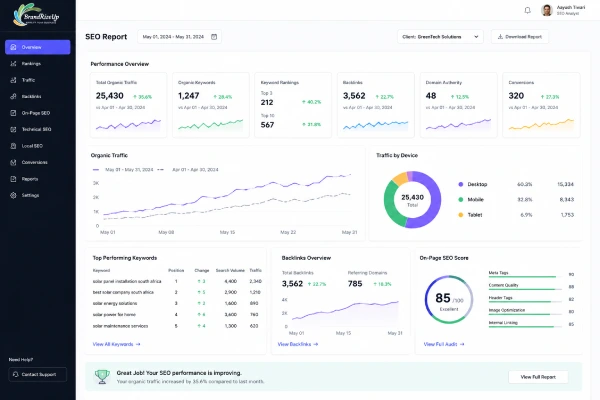Viewport: 600px width, 400px height.
Task: Click the download icon on Download Report
Action: click(500, 37)
